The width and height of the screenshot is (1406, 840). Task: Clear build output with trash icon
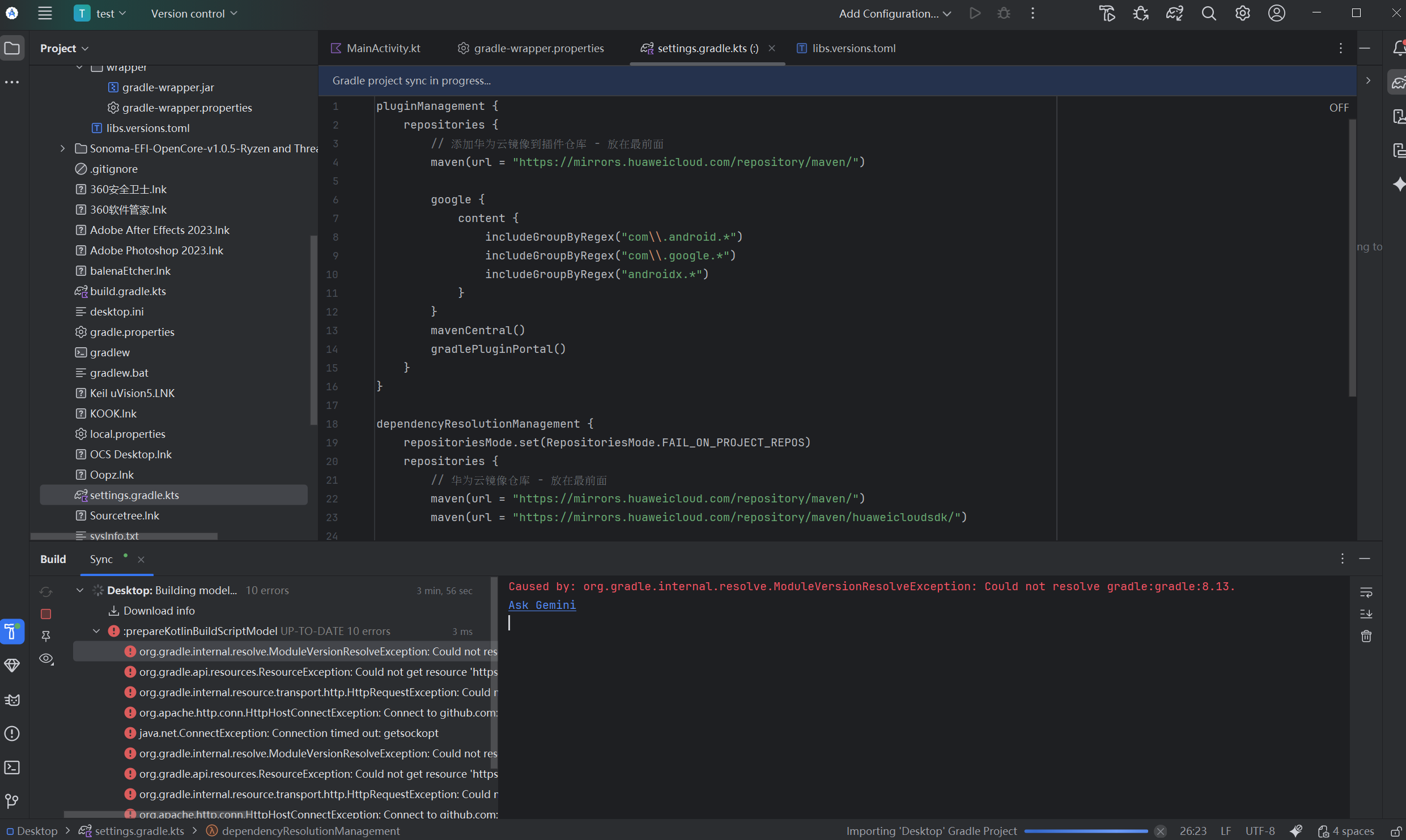pos(1366,636)
